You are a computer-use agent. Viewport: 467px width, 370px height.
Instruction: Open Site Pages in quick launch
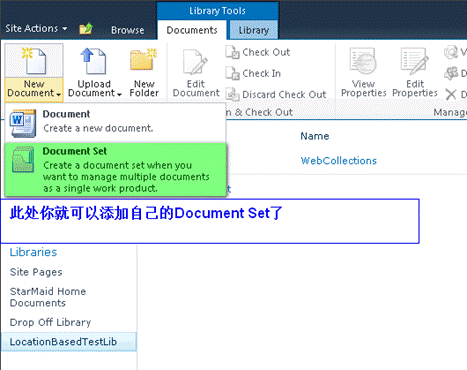pyautogui.click(x=36, y=272)
